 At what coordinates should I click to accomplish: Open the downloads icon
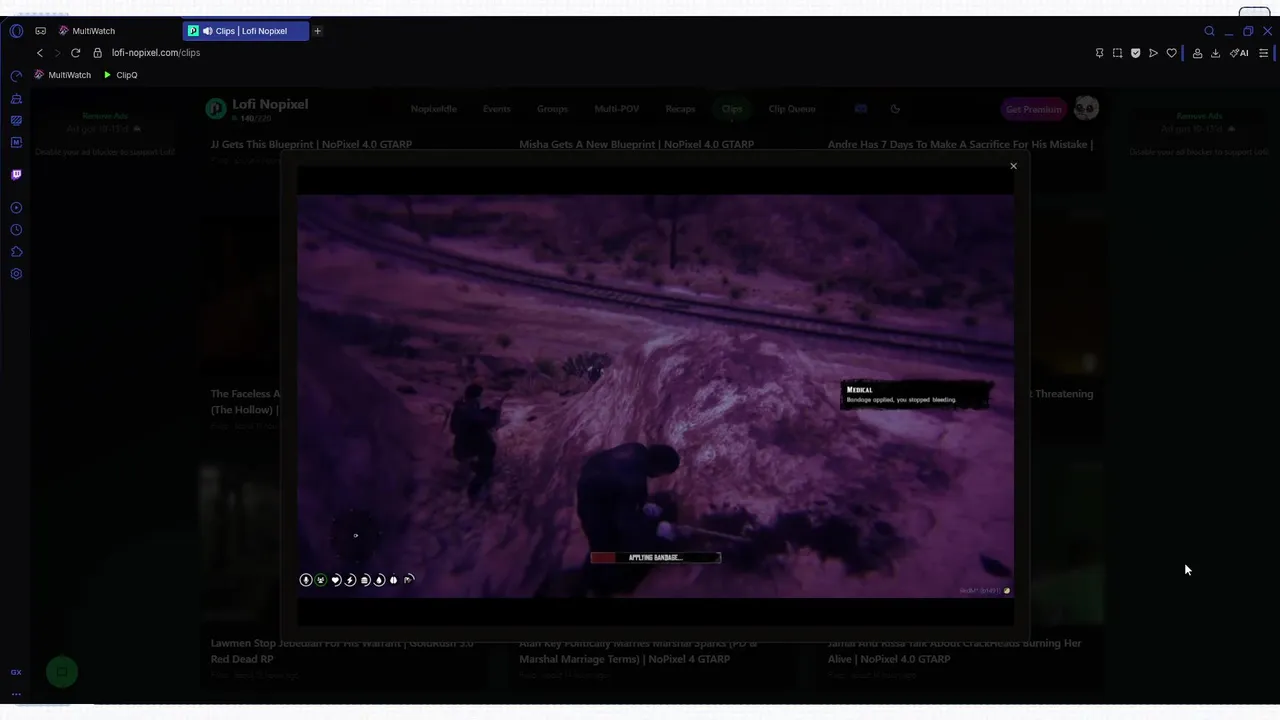pos(1215,53)
